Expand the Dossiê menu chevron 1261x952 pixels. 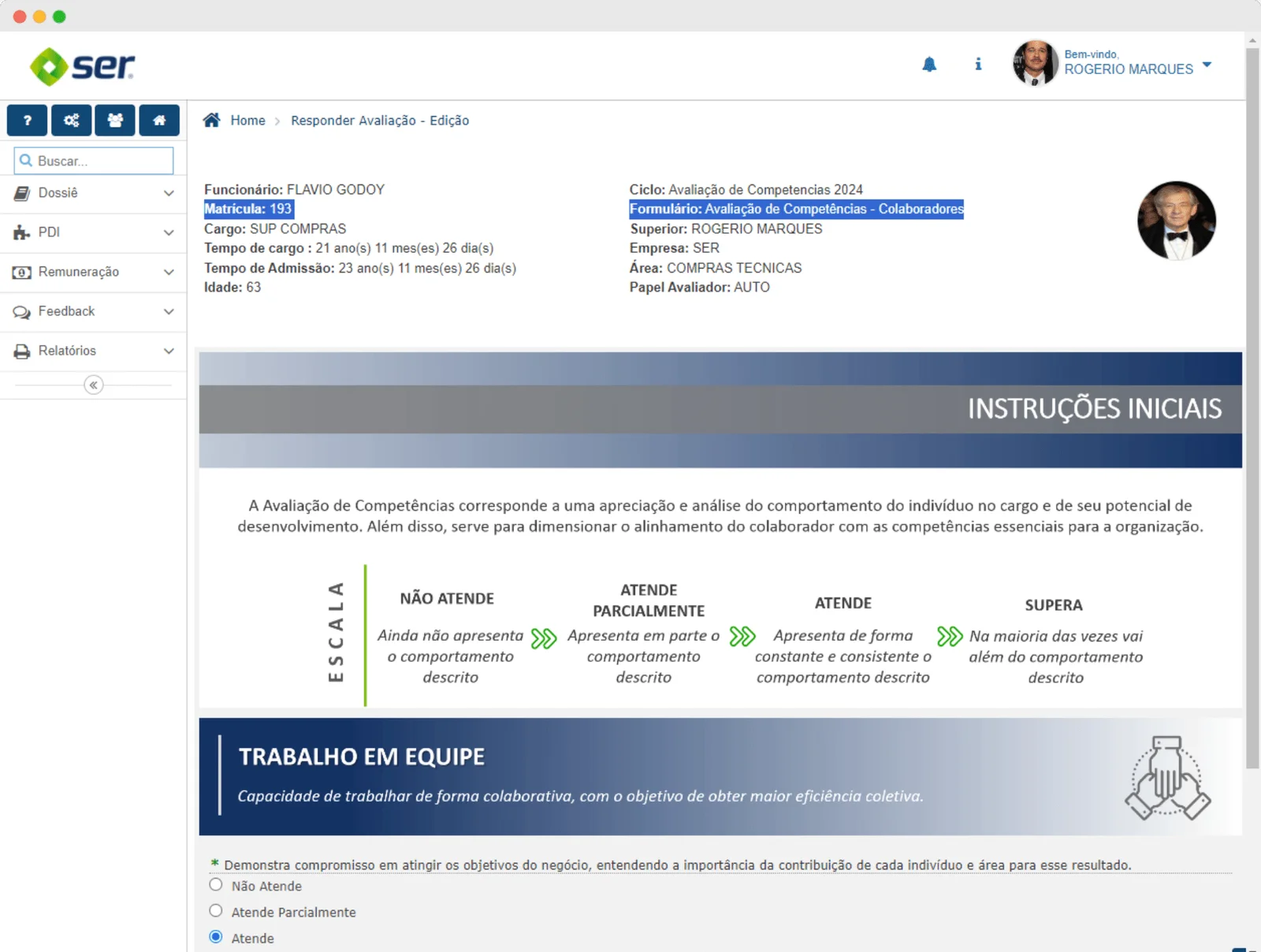click(169, 193)
